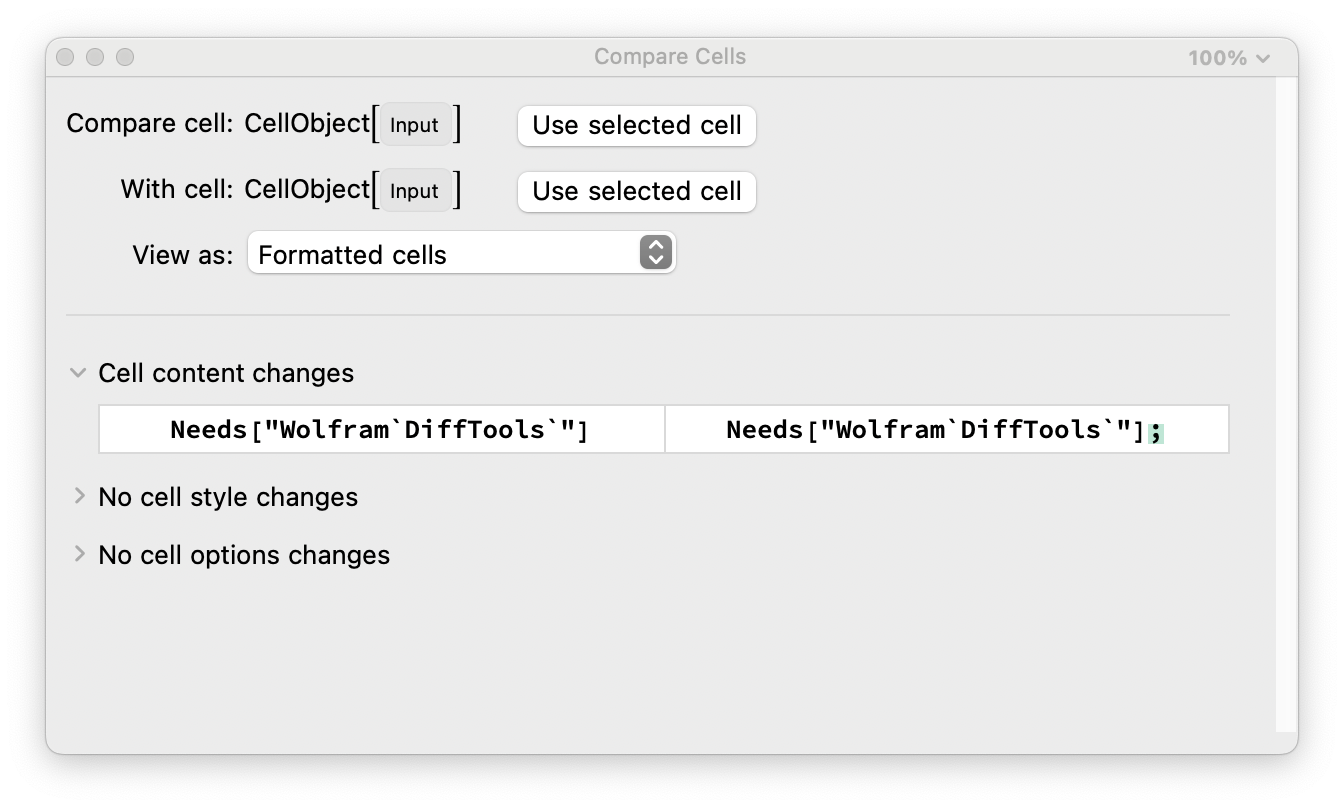Screen dimensions: 1344x808
Task: Click the "Compare cell:" label
Action: (150, 124)
